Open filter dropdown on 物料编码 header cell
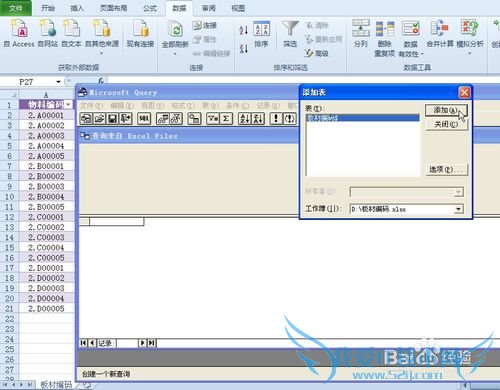500x390 pixels. click(x=68, y=105)
